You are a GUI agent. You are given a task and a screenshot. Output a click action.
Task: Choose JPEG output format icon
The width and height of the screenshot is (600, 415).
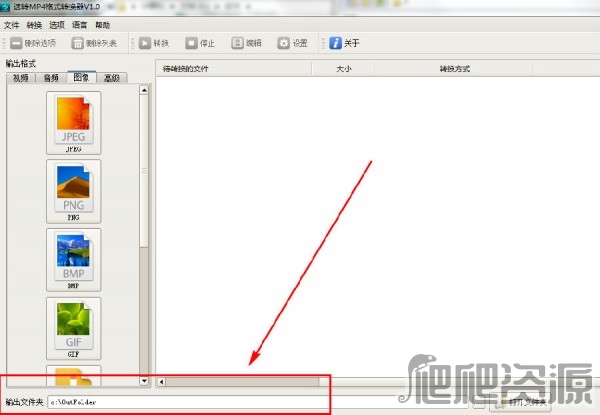[x=73, y=123]
